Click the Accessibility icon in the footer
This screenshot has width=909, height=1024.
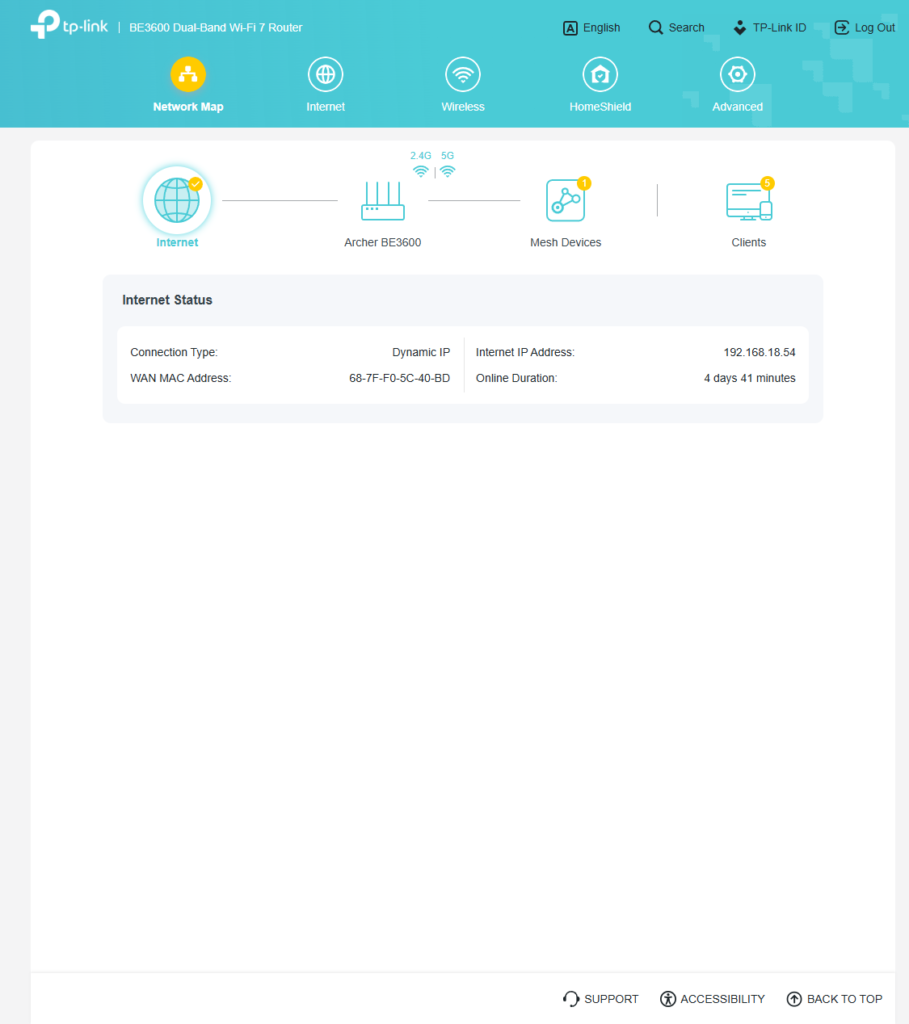[x=666, y=998]
